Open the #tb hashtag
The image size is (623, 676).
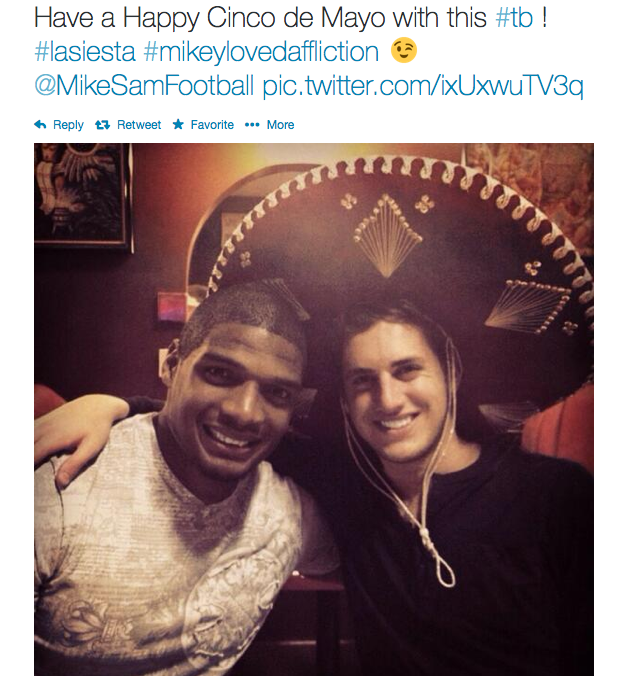tap(514, 18)
